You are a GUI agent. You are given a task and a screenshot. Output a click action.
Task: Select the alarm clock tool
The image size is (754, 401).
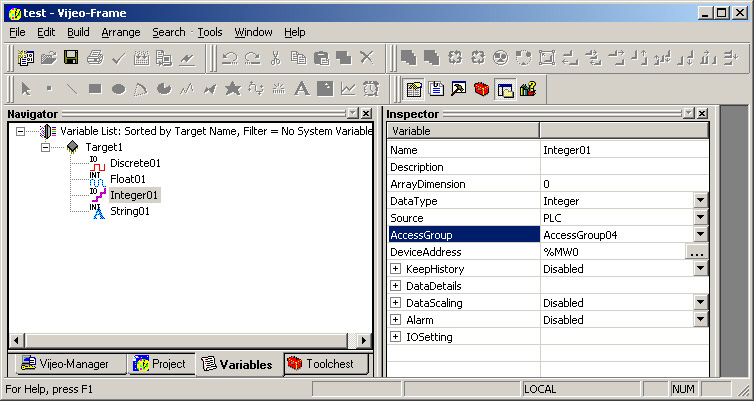click(371, 88)
